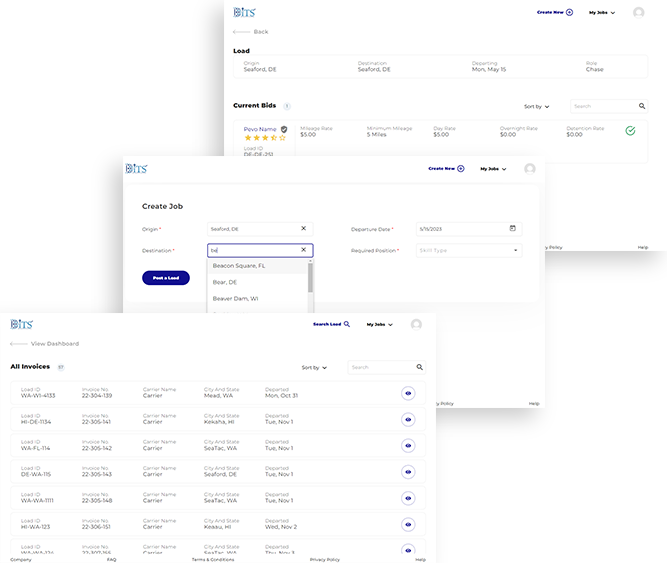View invoice 22-305-141 using eye icon
This screenshot has width=667, height=563.
408,420
